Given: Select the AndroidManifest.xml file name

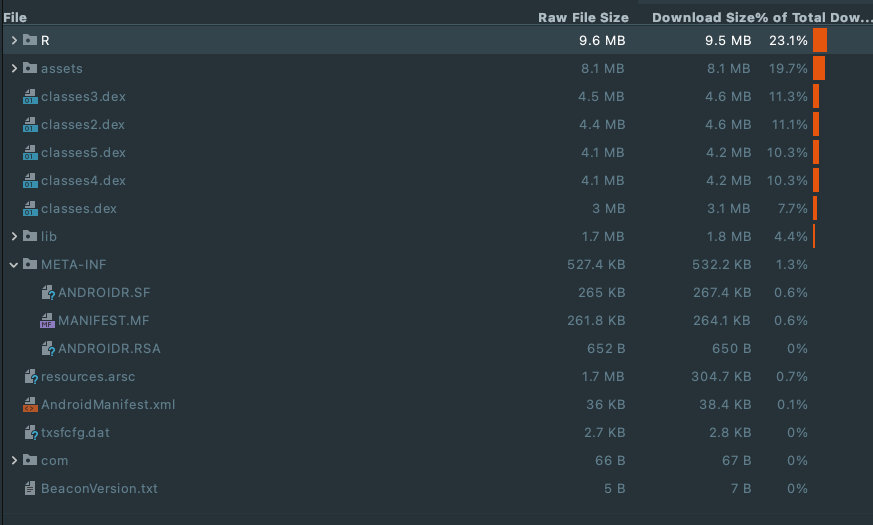Looking at the screenshot, I should coord(108,405).
